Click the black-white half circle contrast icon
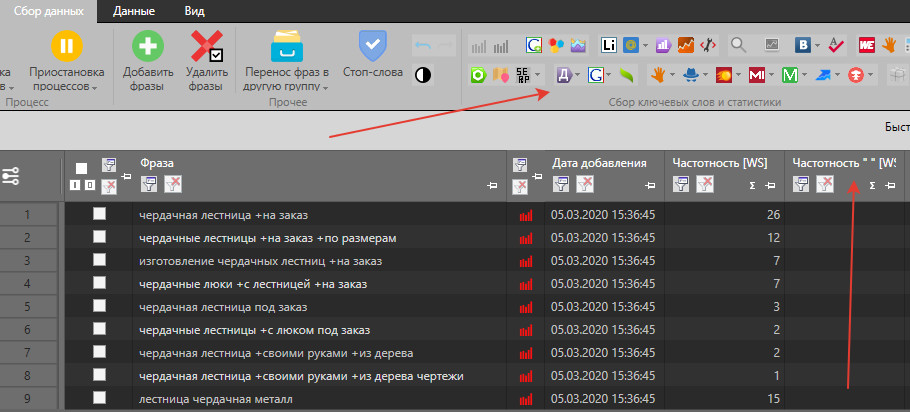The width and height of the screenshot is (910, 412). pyautogui.click(x=423, y=75)
